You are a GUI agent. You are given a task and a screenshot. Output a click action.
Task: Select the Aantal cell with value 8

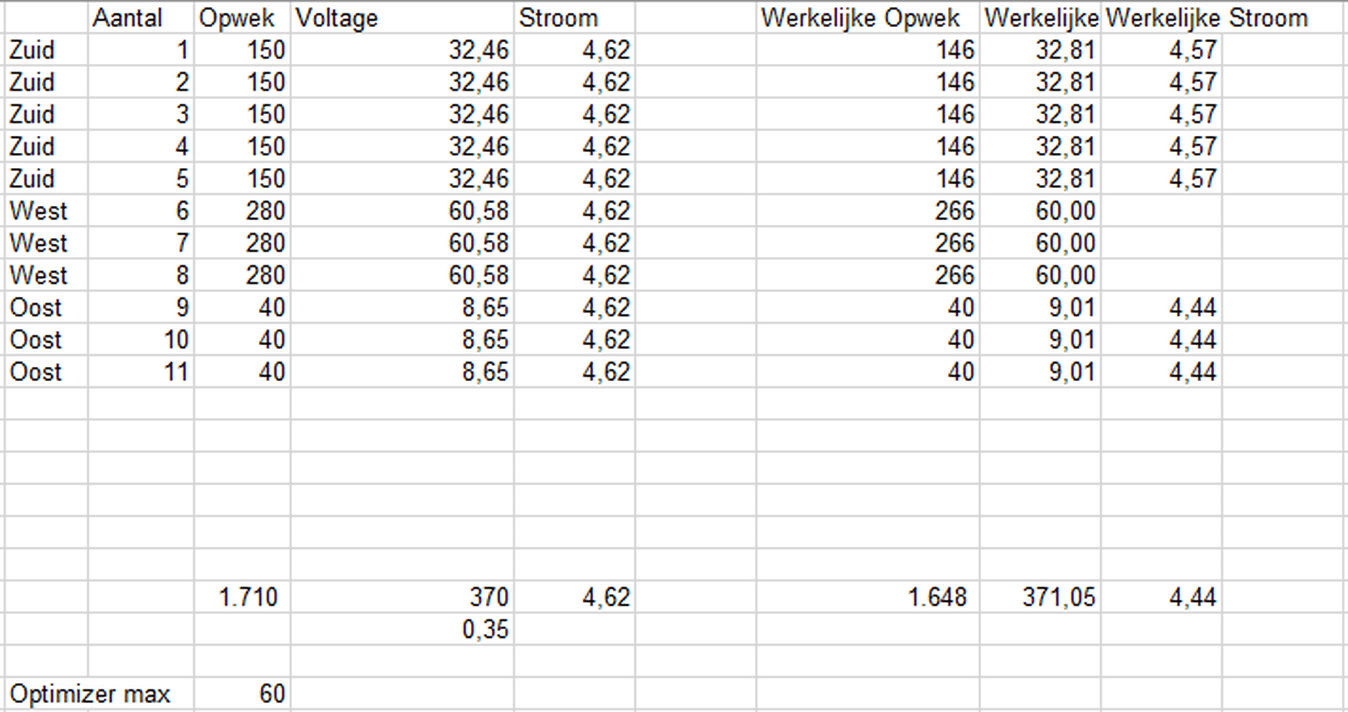141,275
